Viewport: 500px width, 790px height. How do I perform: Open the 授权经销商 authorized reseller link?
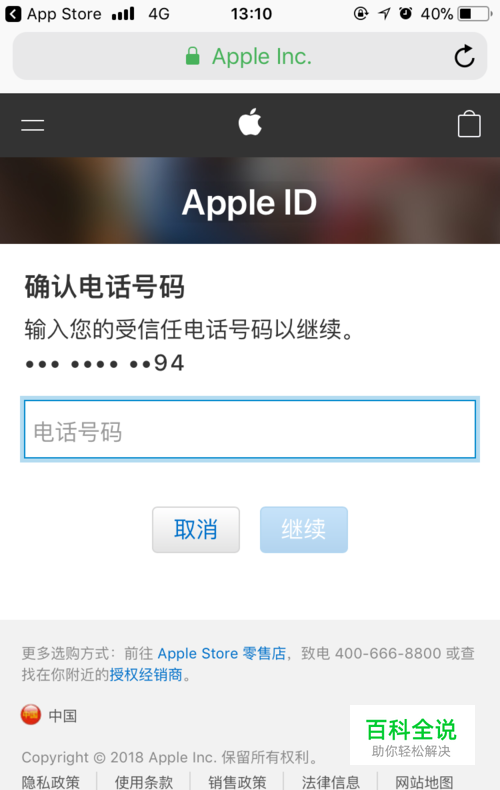[x=146, y=675]
